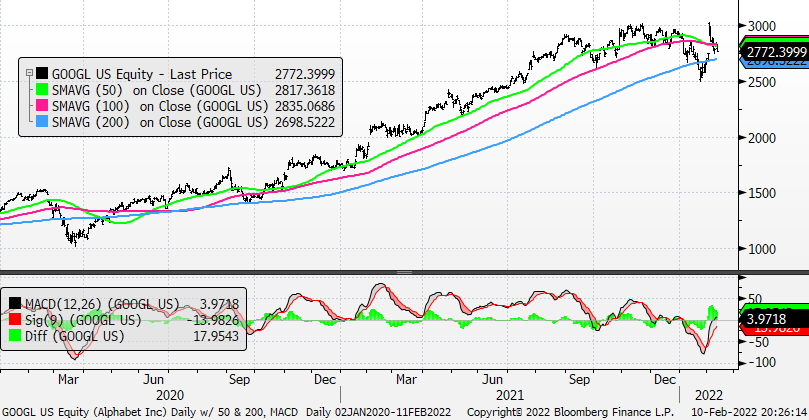Image resolution: width=809 pixels, height=420 pixels.
Task: Click the 2021 year label on time axis
Action: [510, 396]
